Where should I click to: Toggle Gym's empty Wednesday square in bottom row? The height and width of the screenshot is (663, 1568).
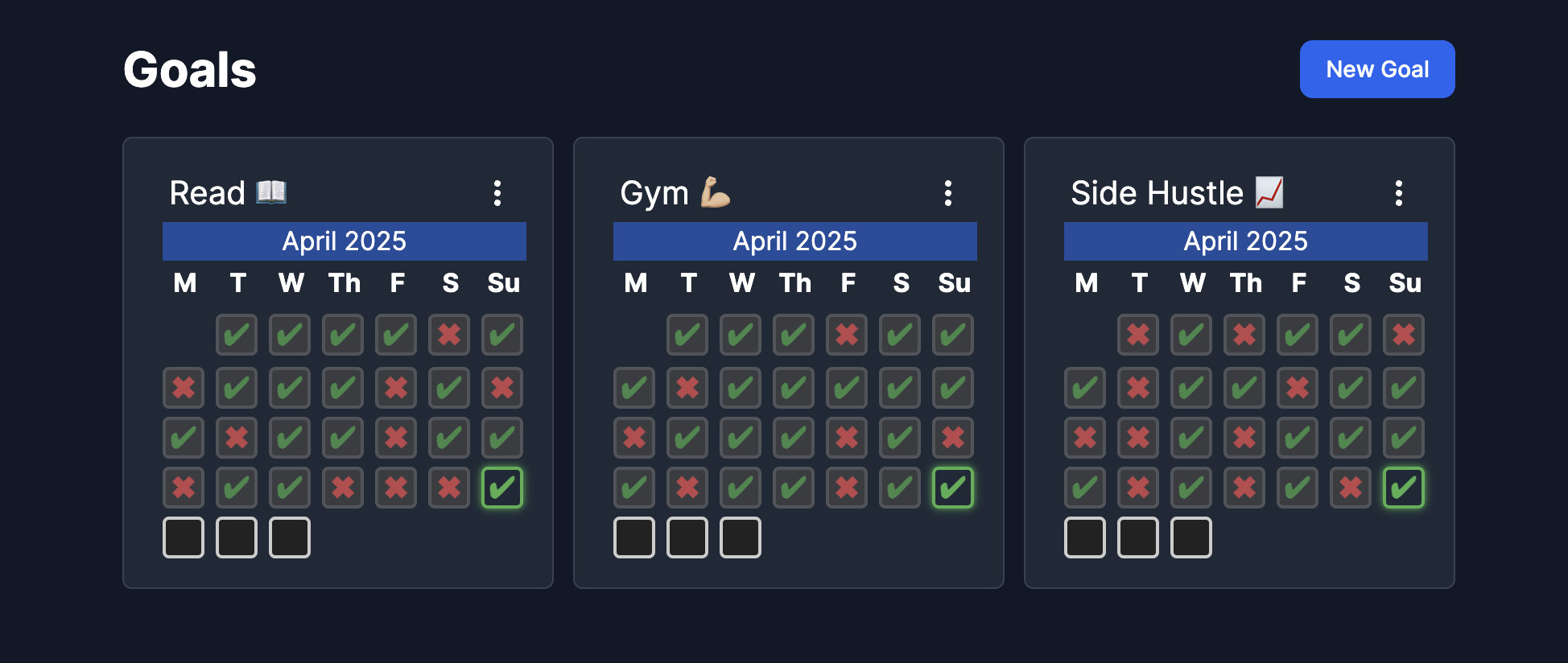740,537
